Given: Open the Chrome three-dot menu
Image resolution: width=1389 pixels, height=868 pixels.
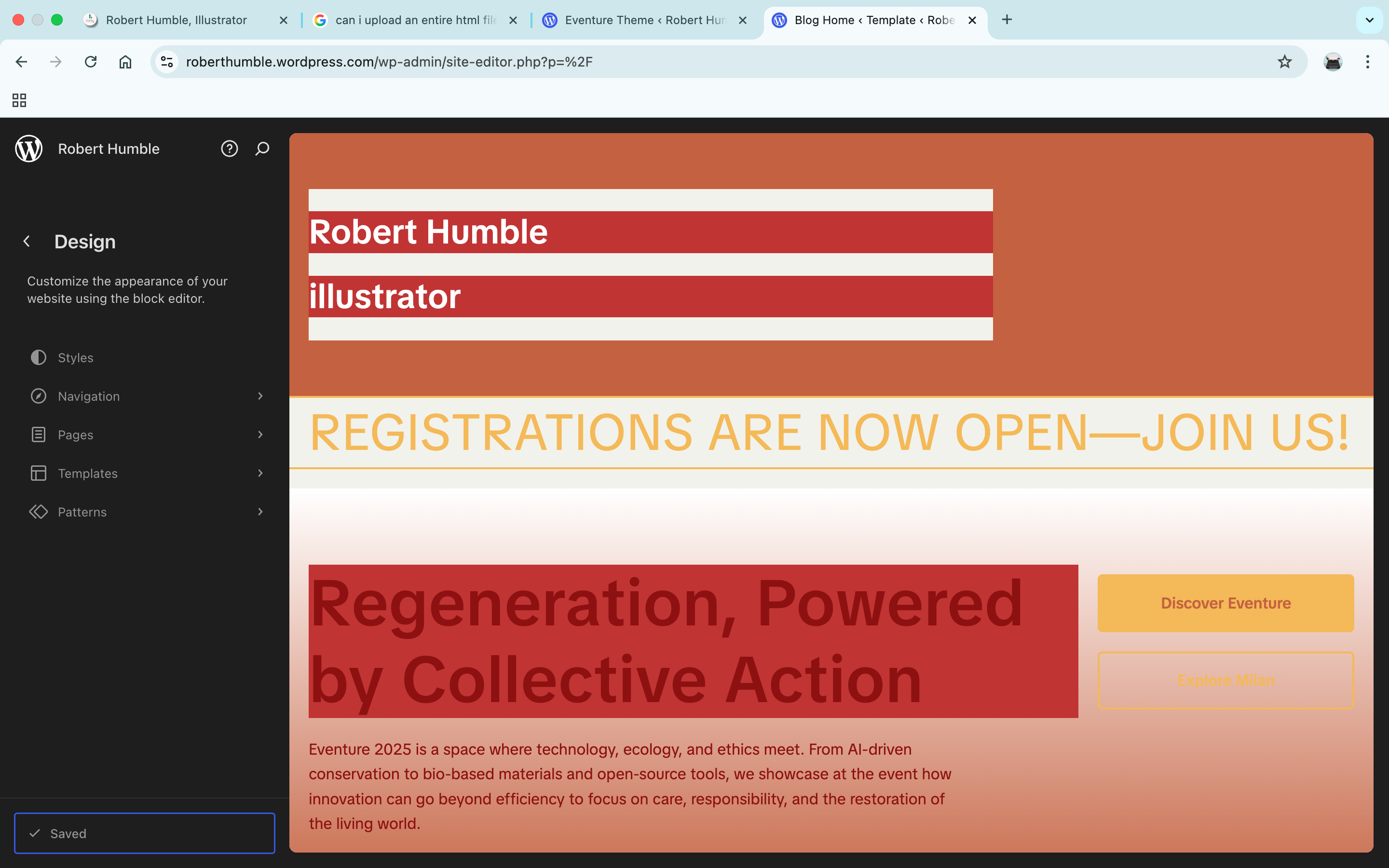Looking at the screenshot, I should 1368,61.
